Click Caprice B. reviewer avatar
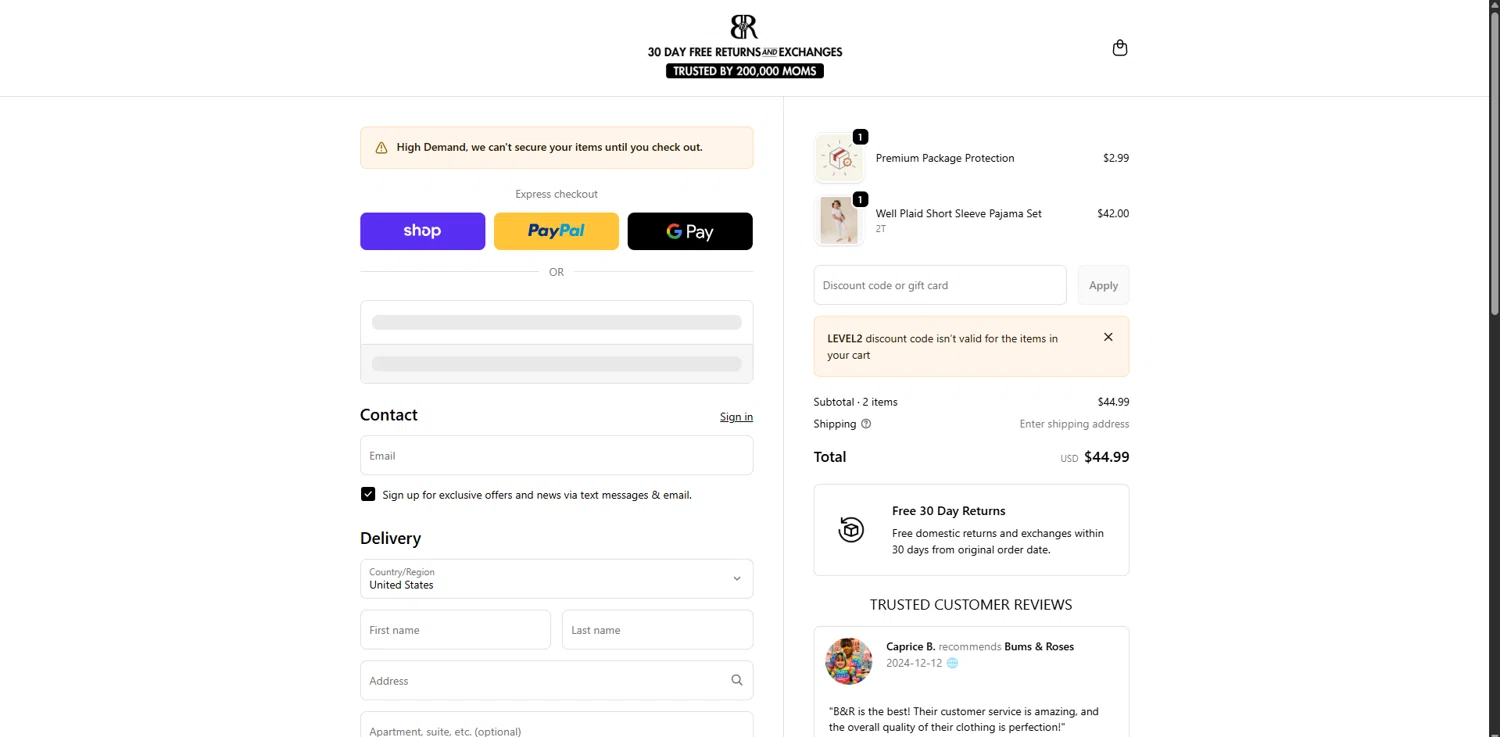1500x737 pixels. tap(849, 661)
